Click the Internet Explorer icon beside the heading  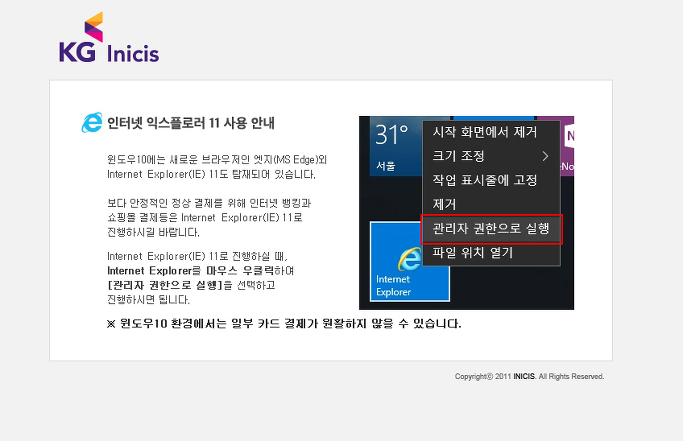click(92, 122)
